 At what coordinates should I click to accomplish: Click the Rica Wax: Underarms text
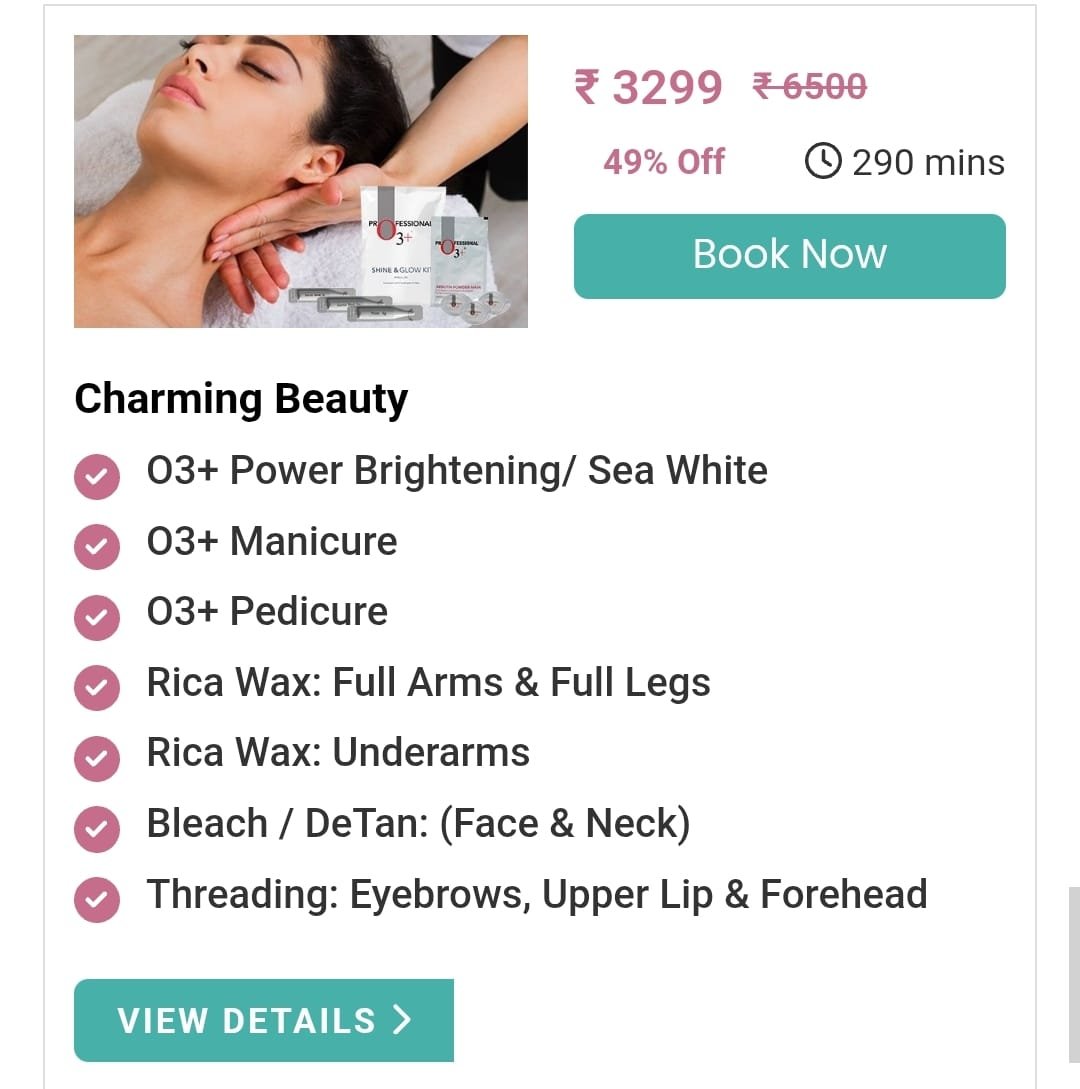coord(338,752)
